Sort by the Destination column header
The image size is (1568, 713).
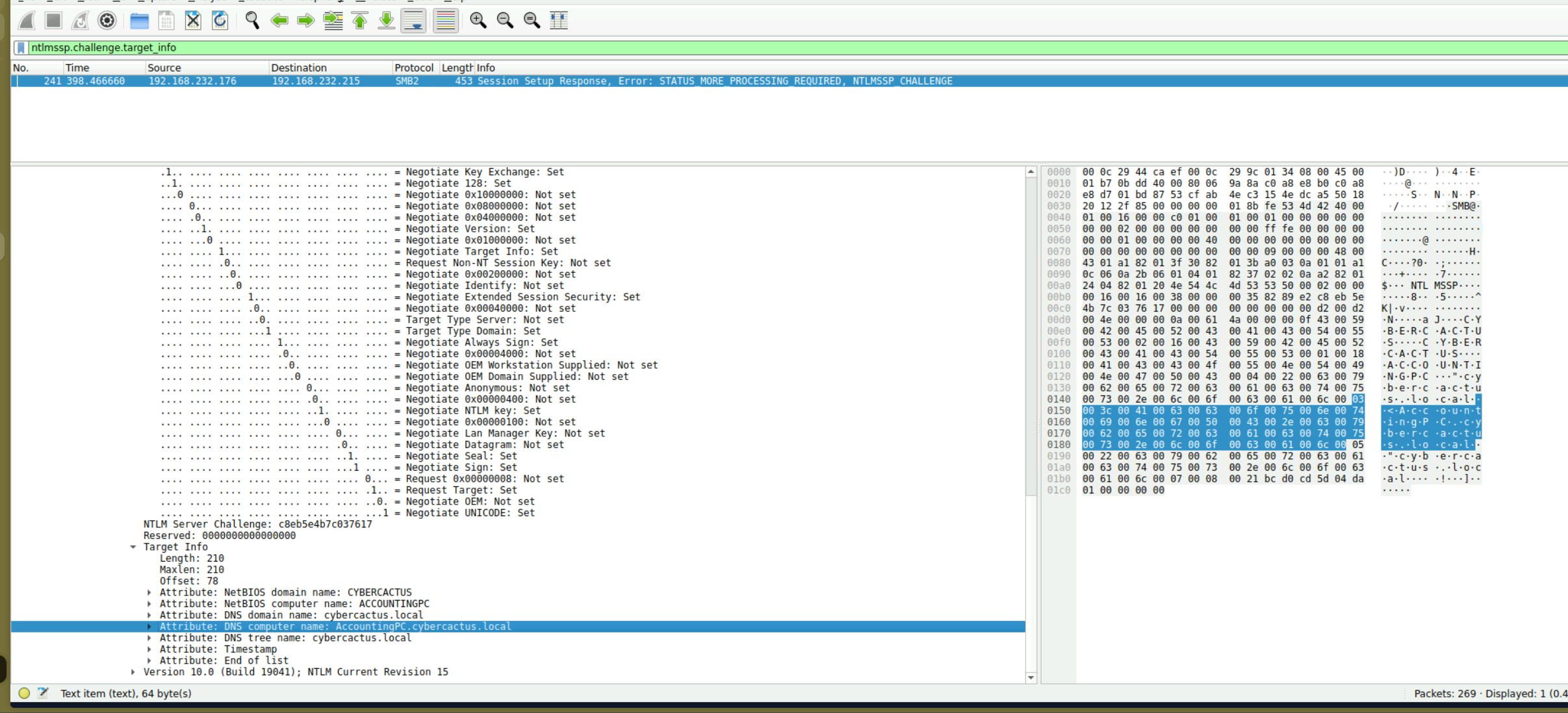pos(298,68)
